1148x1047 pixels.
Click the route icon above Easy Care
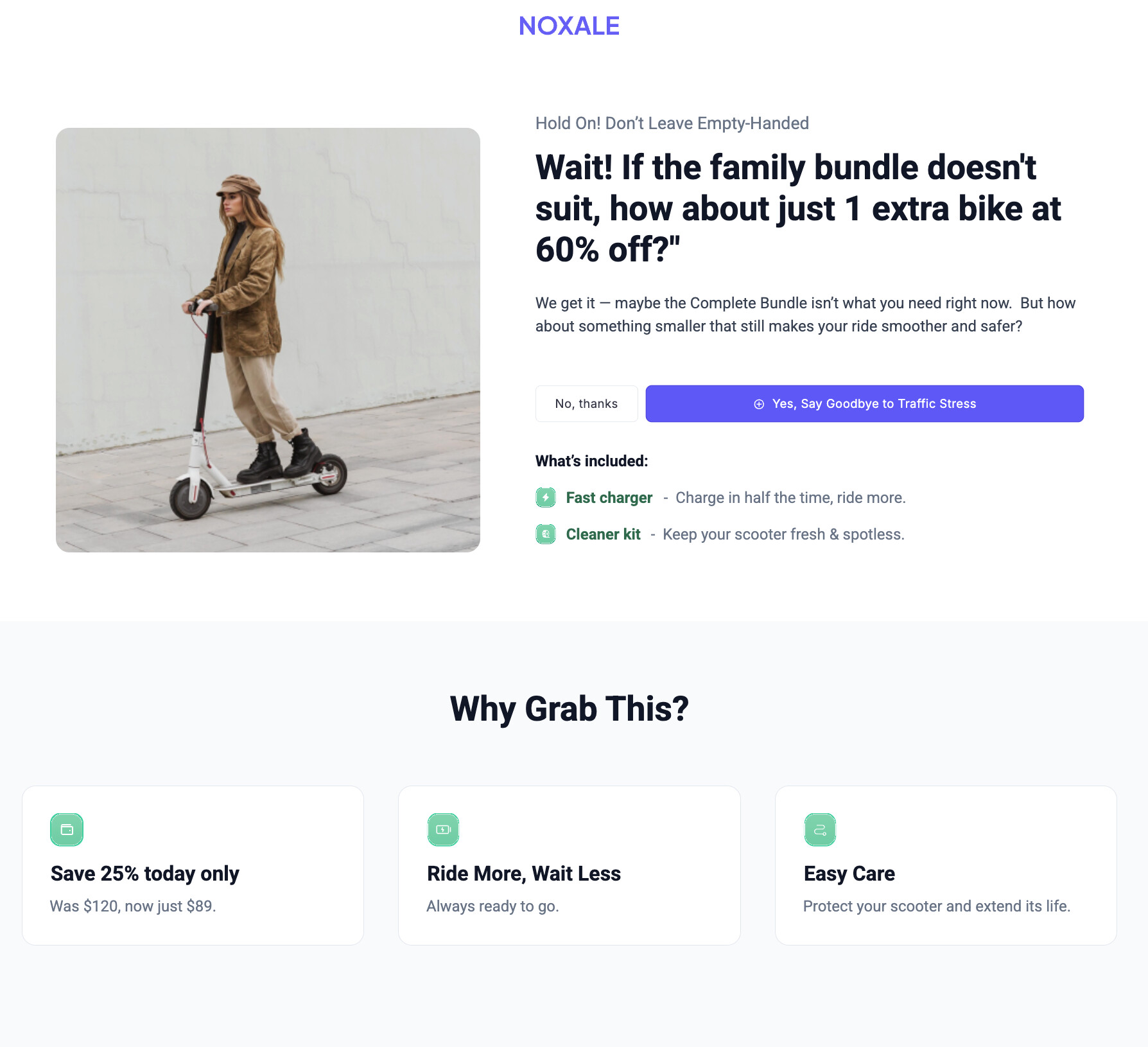[x=820, y=829]
